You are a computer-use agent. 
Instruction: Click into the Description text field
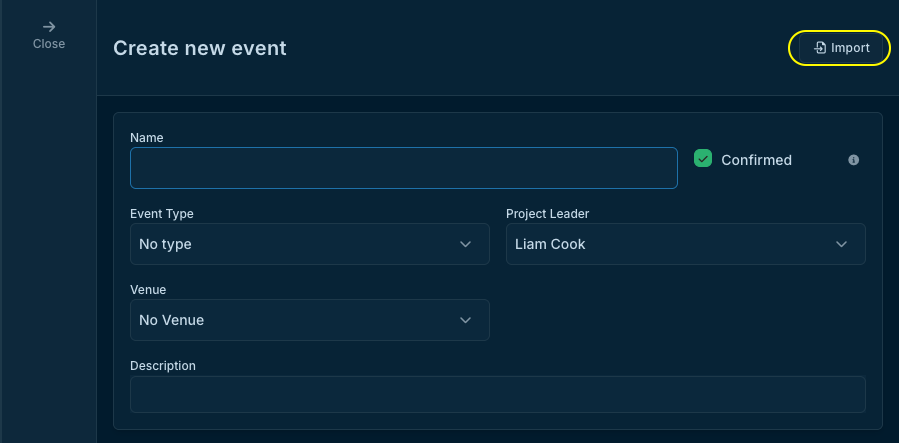497,394
